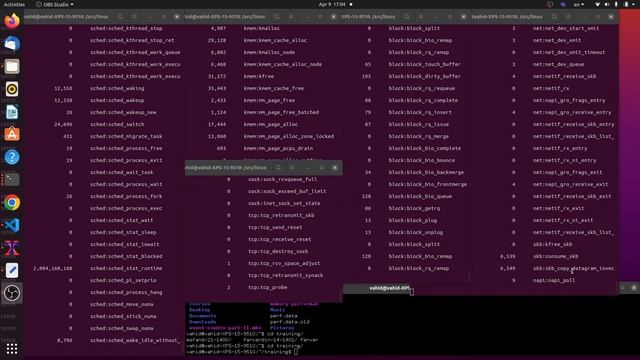Select 'sock:inet_sock_set_state' entry

[x=284, y=204]
